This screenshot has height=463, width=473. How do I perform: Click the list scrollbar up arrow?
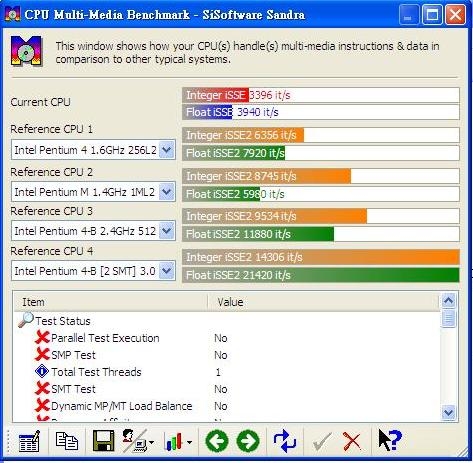pos(448,301)
